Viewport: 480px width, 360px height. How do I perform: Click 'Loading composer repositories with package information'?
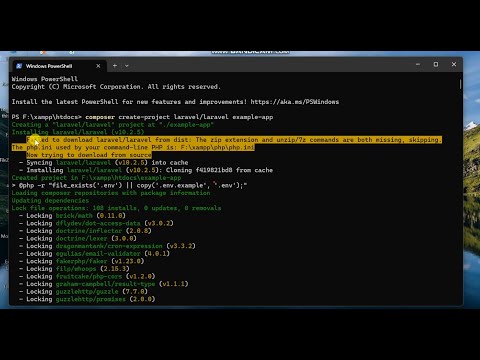[x=111, y=193]
